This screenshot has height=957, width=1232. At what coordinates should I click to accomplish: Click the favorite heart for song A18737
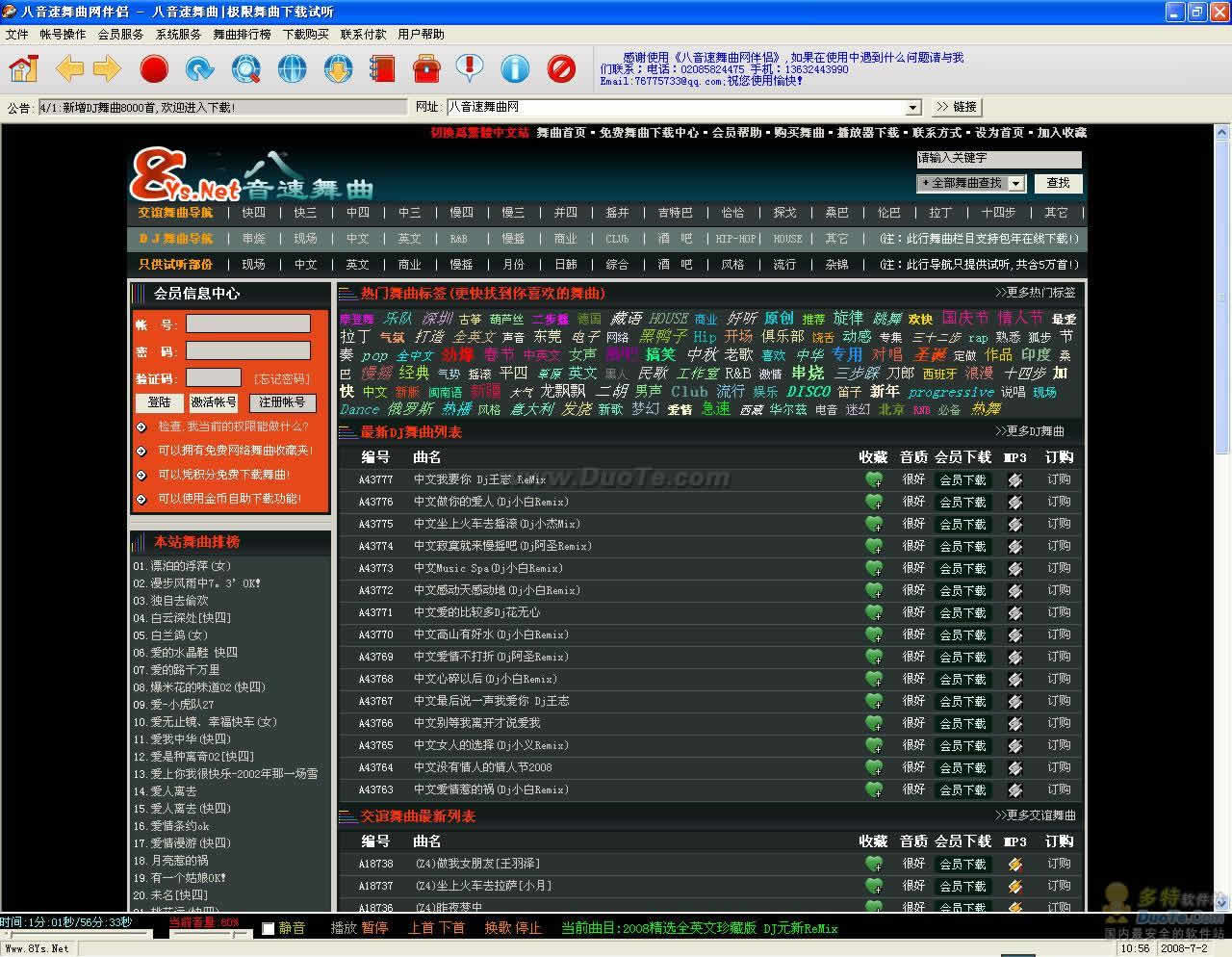point(874,886)
